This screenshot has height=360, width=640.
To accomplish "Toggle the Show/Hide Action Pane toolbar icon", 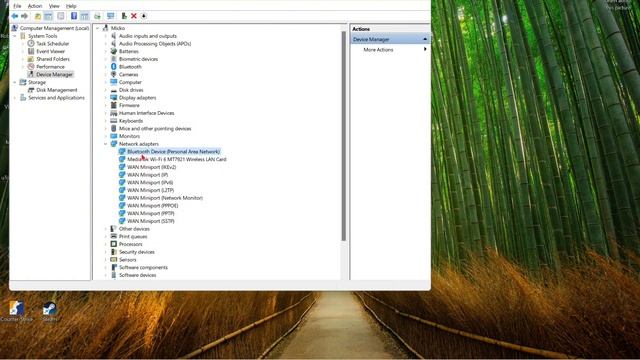I will 84,16.
